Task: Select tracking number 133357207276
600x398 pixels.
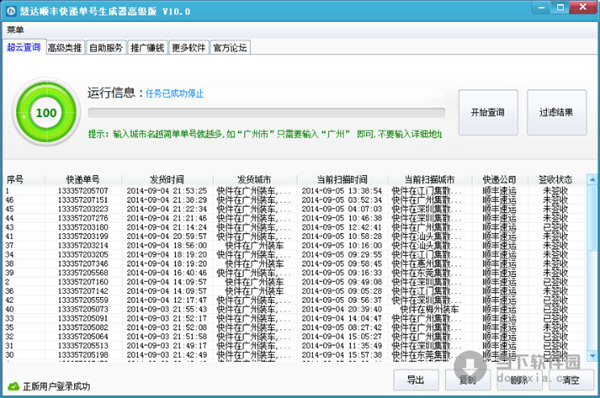Action: click(x=83, y=218)
